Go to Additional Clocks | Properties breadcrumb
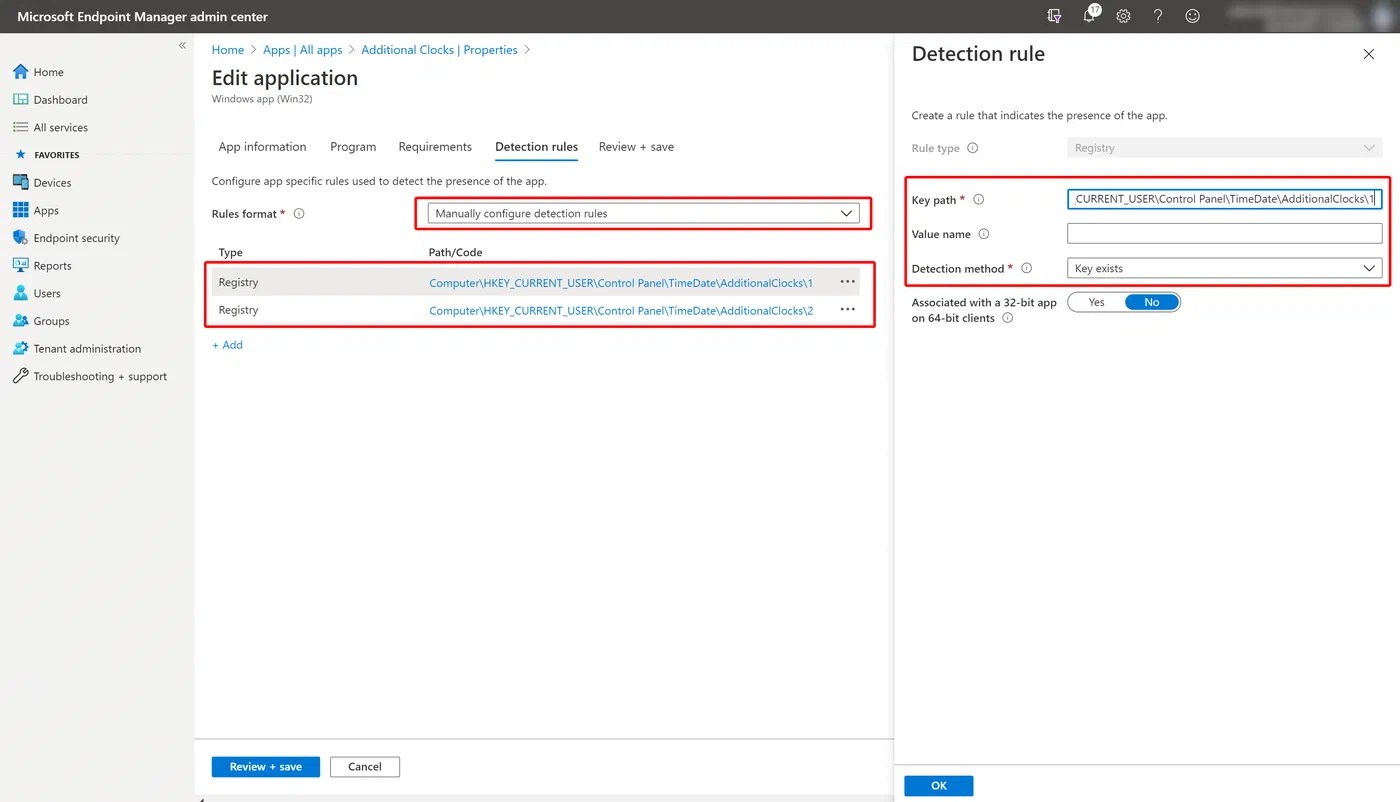Screen dimensions: 1400x802 pos(439,50)
